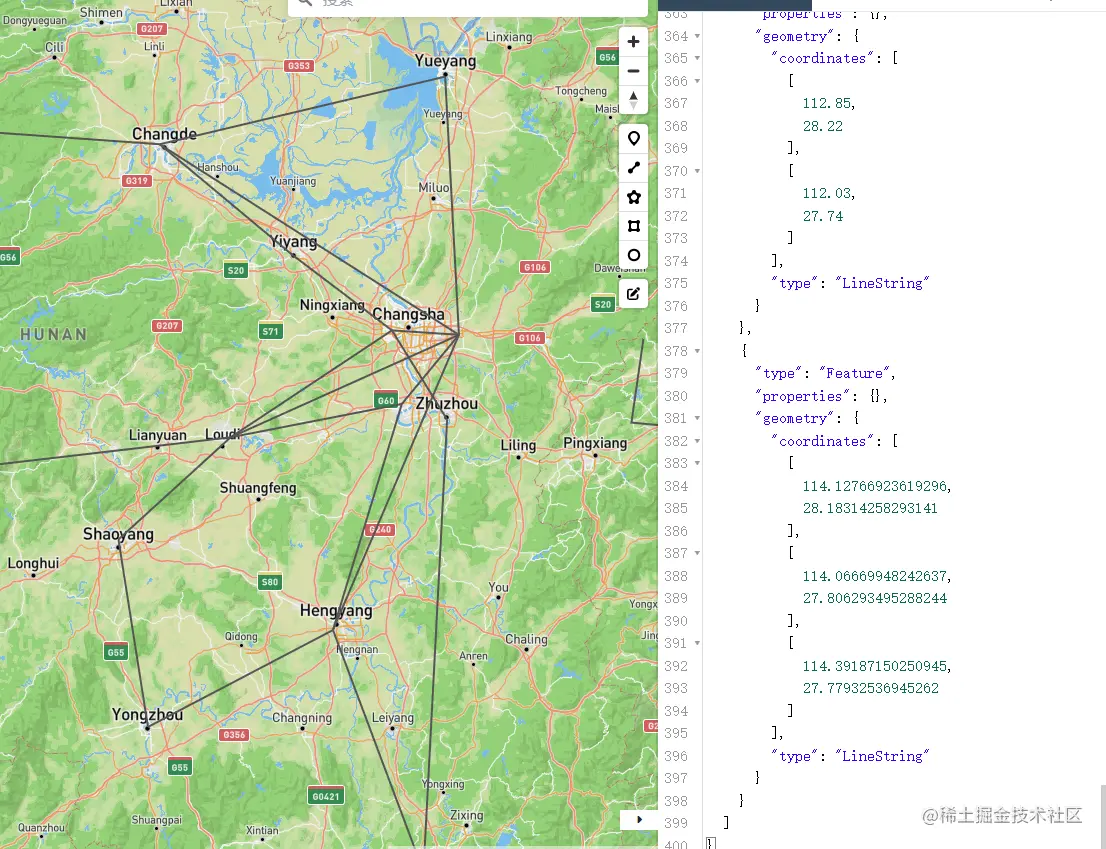Click the map search field
1106x849 pixels.
pos(468,6)
